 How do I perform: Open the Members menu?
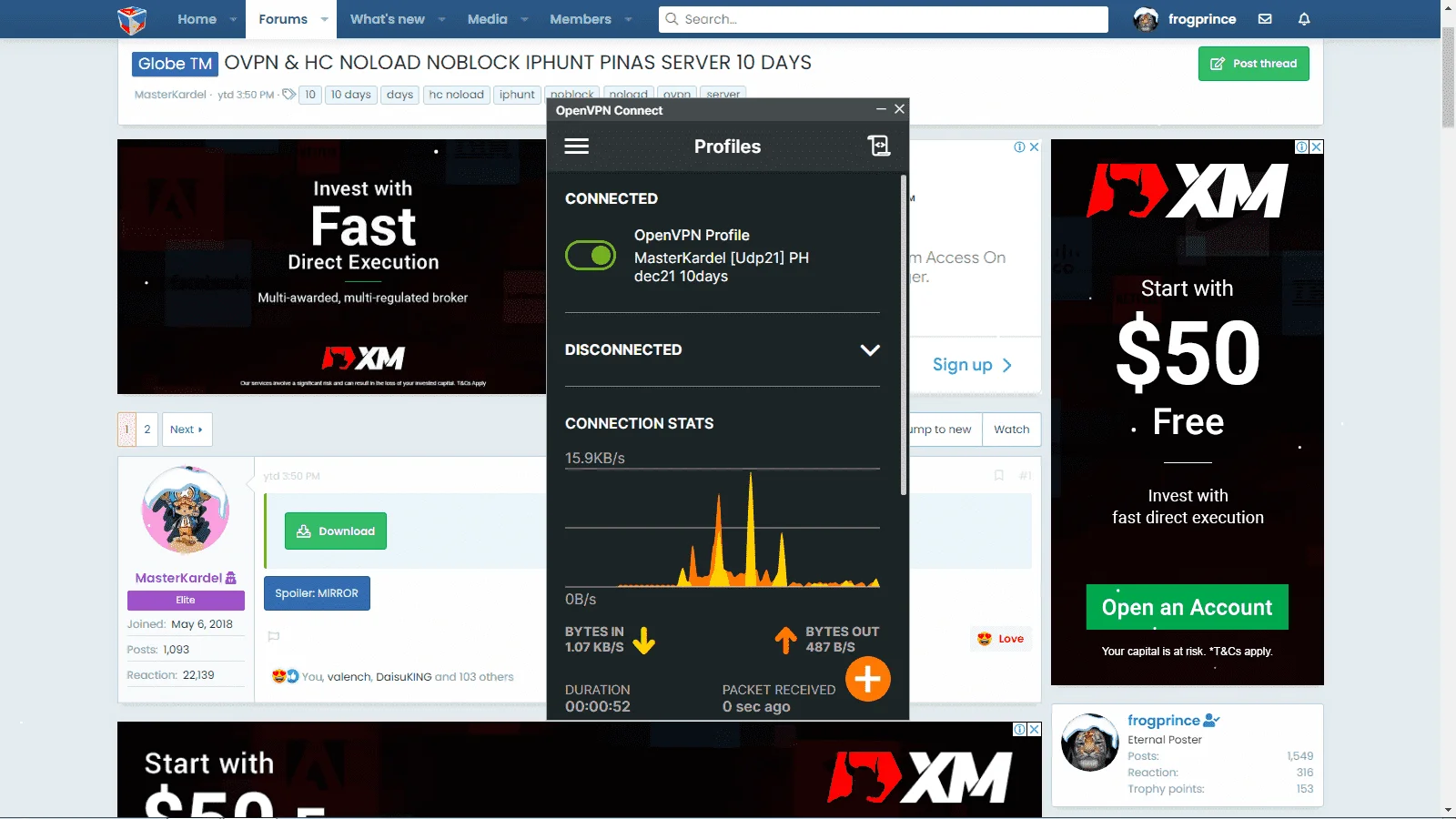[x=581, y=19]
